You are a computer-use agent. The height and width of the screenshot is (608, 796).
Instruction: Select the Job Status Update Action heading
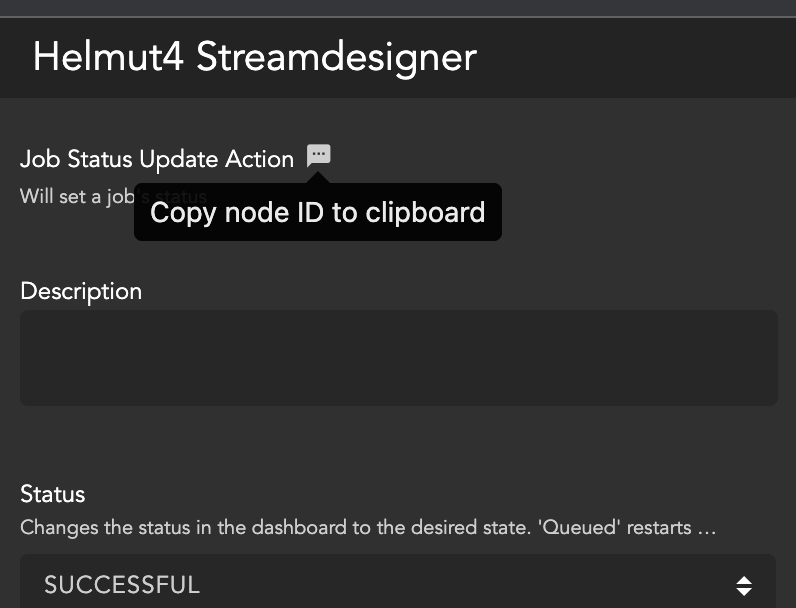point(157,159)
